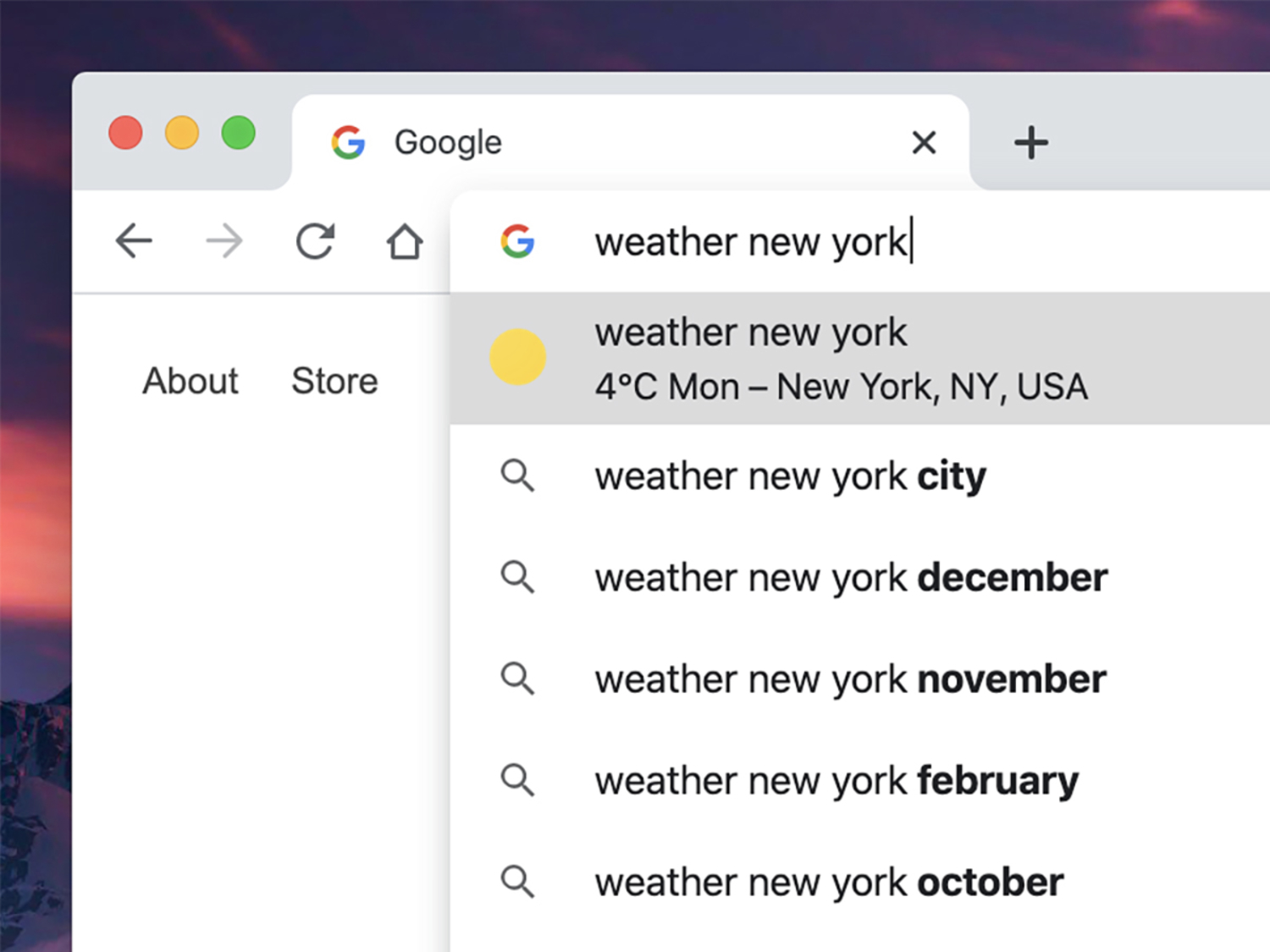Click magnifier icon beside 'city' suggestion
1270x952 pixels.
click(x=517, y=476)
